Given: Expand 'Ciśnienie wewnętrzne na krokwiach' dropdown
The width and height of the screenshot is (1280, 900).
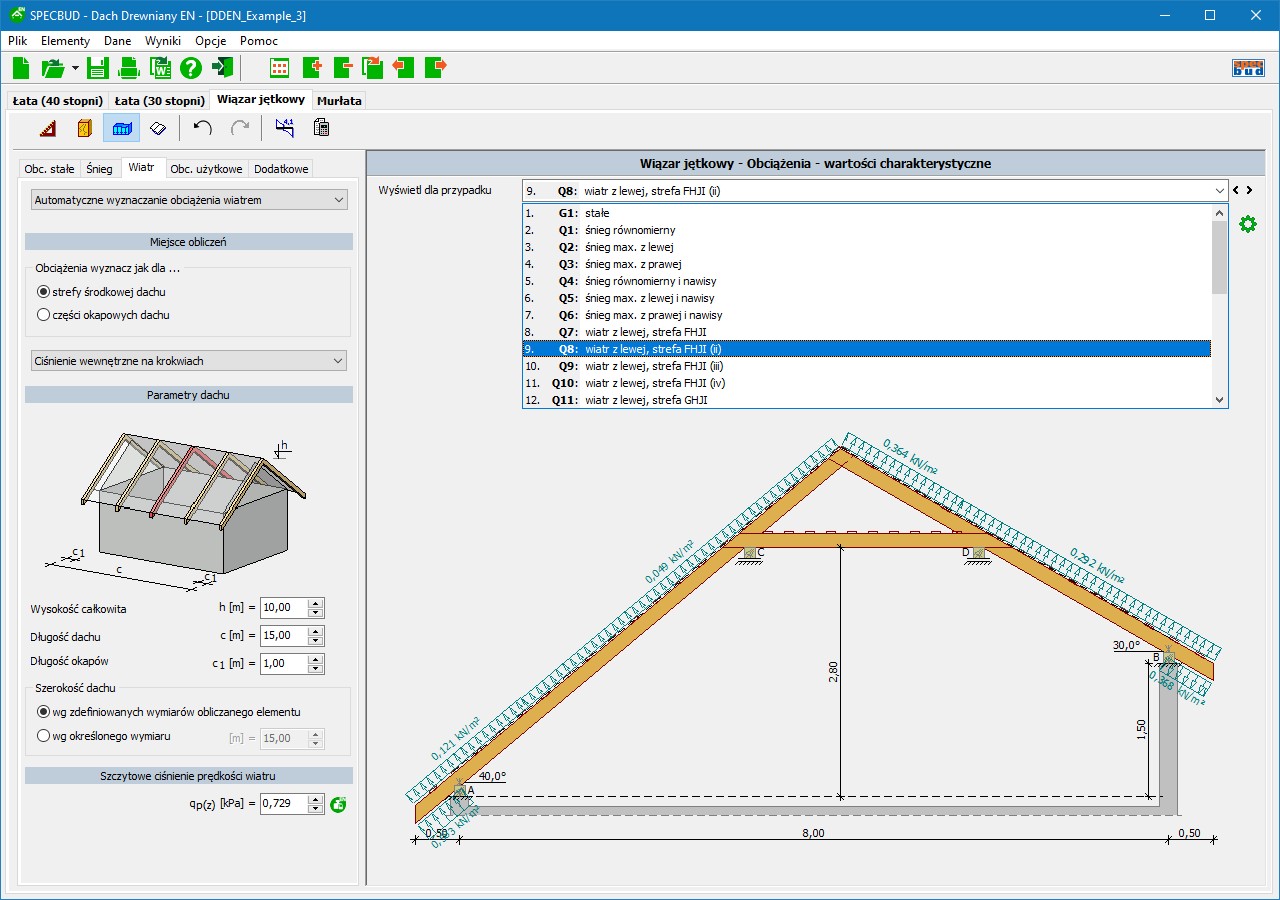Looking at the screenshot, I should pos(189,360).
